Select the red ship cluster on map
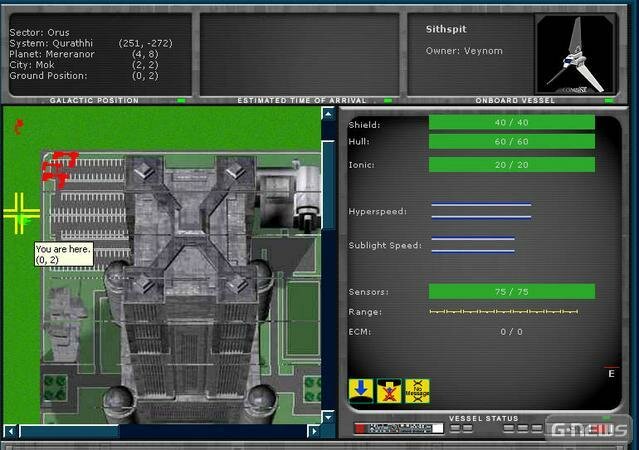Image resolution: width=639 pixels, height=450 pixels. (x=61, y=168)
